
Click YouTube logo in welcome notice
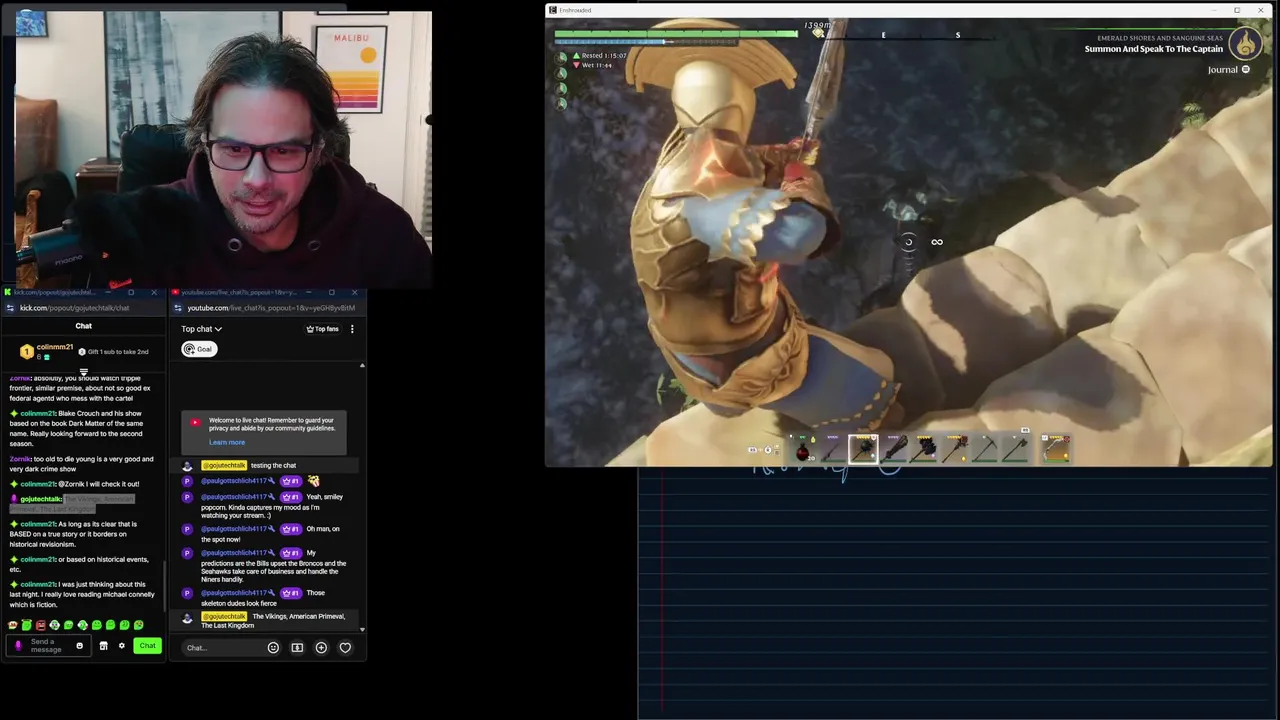click(196, 422)
